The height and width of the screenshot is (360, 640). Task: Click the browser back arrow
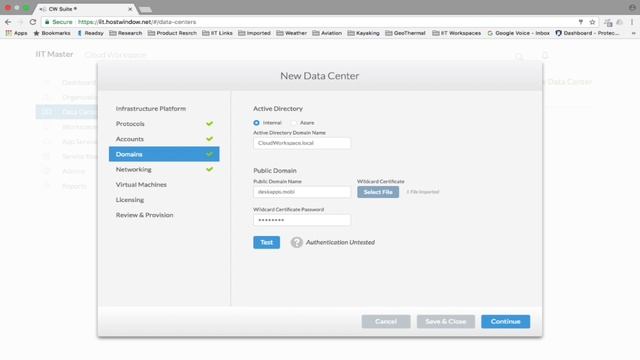[x=8, y=22]
